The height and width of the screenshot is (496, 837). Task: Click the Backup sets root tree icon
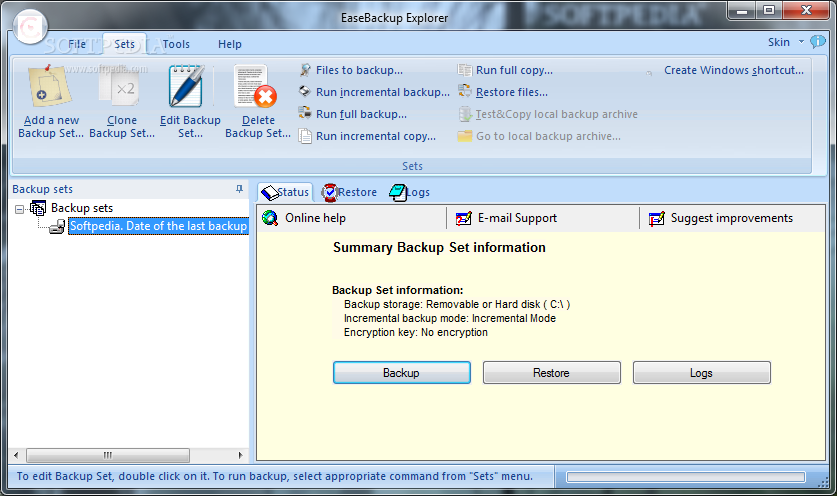click(38, 208)
